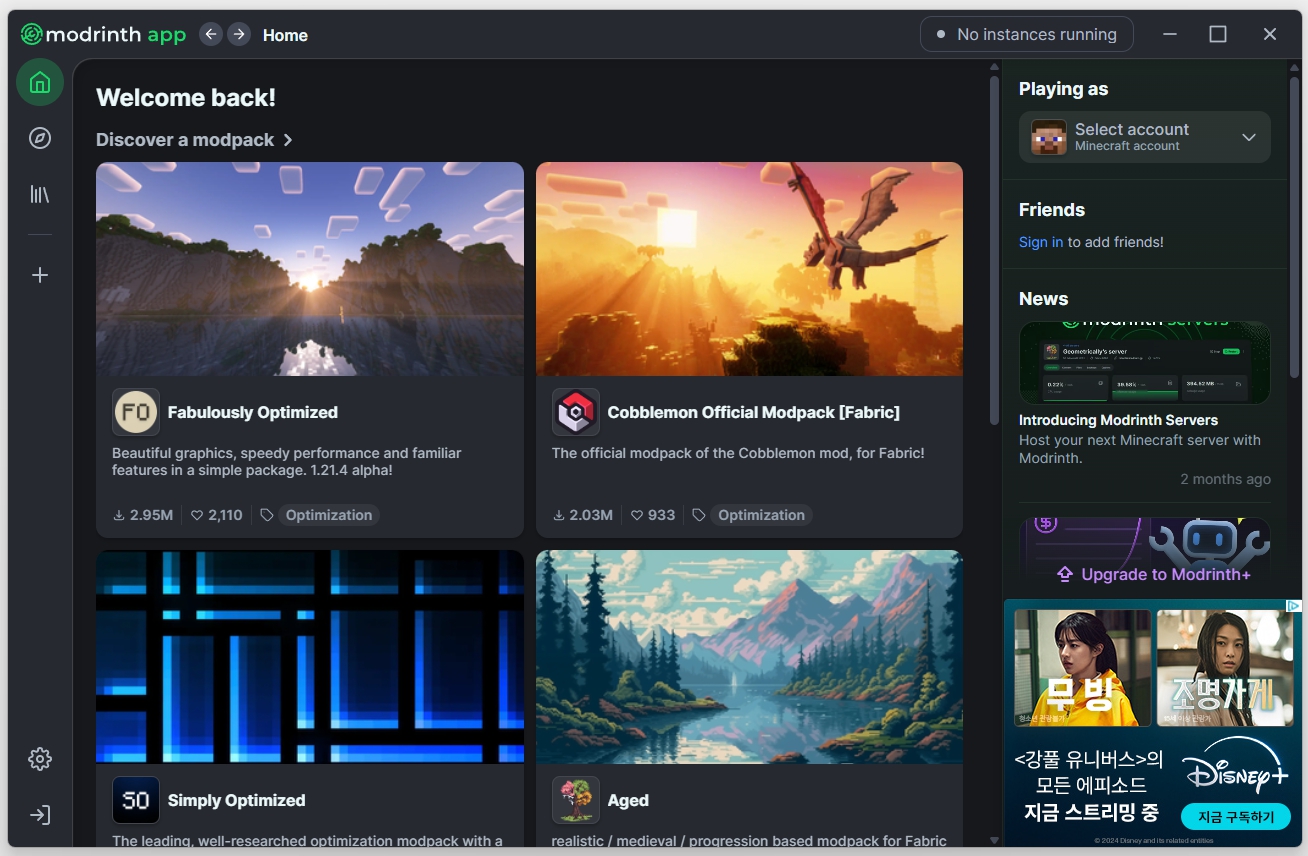Click the main content vertical scrollbar
Viewport: 1308px width, 856px height.
pos(994,250)
